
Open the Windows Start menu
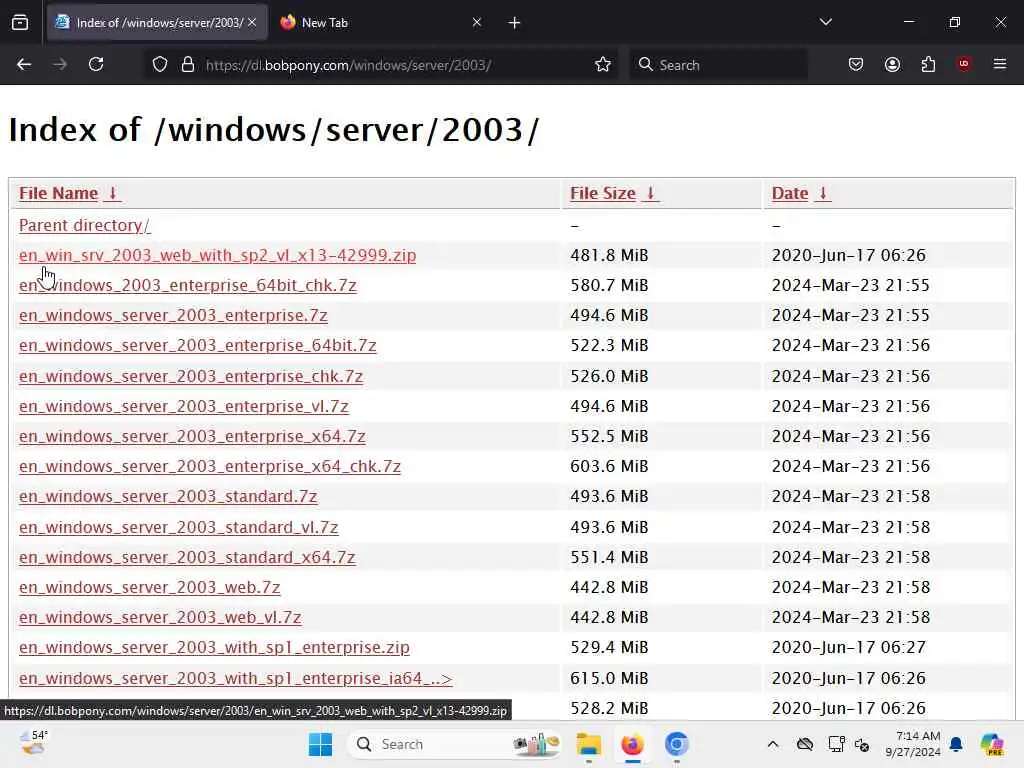[x=320, y=744]
